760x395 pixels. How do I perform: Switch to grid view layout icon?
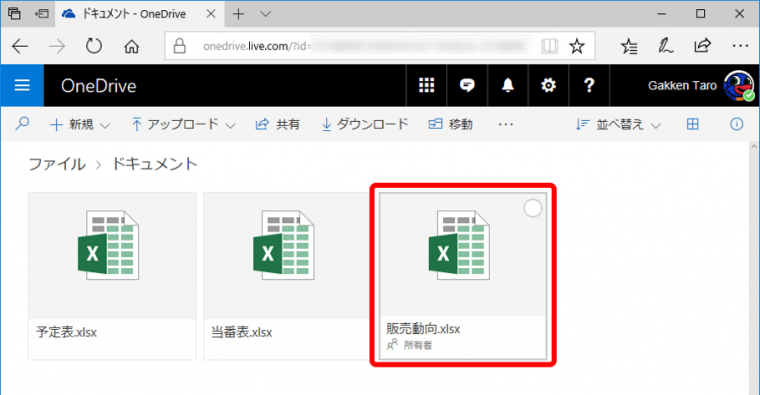point(693,124)
